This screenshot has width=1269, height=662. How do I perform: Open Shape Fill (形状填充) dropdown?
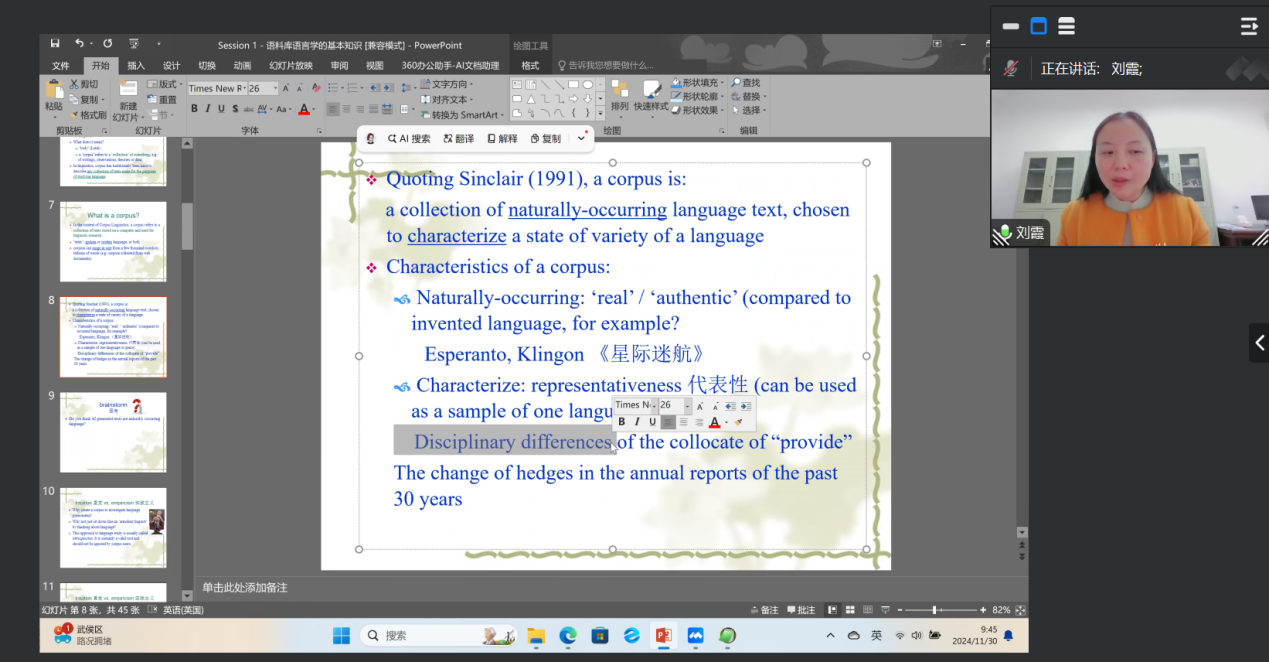700,83
